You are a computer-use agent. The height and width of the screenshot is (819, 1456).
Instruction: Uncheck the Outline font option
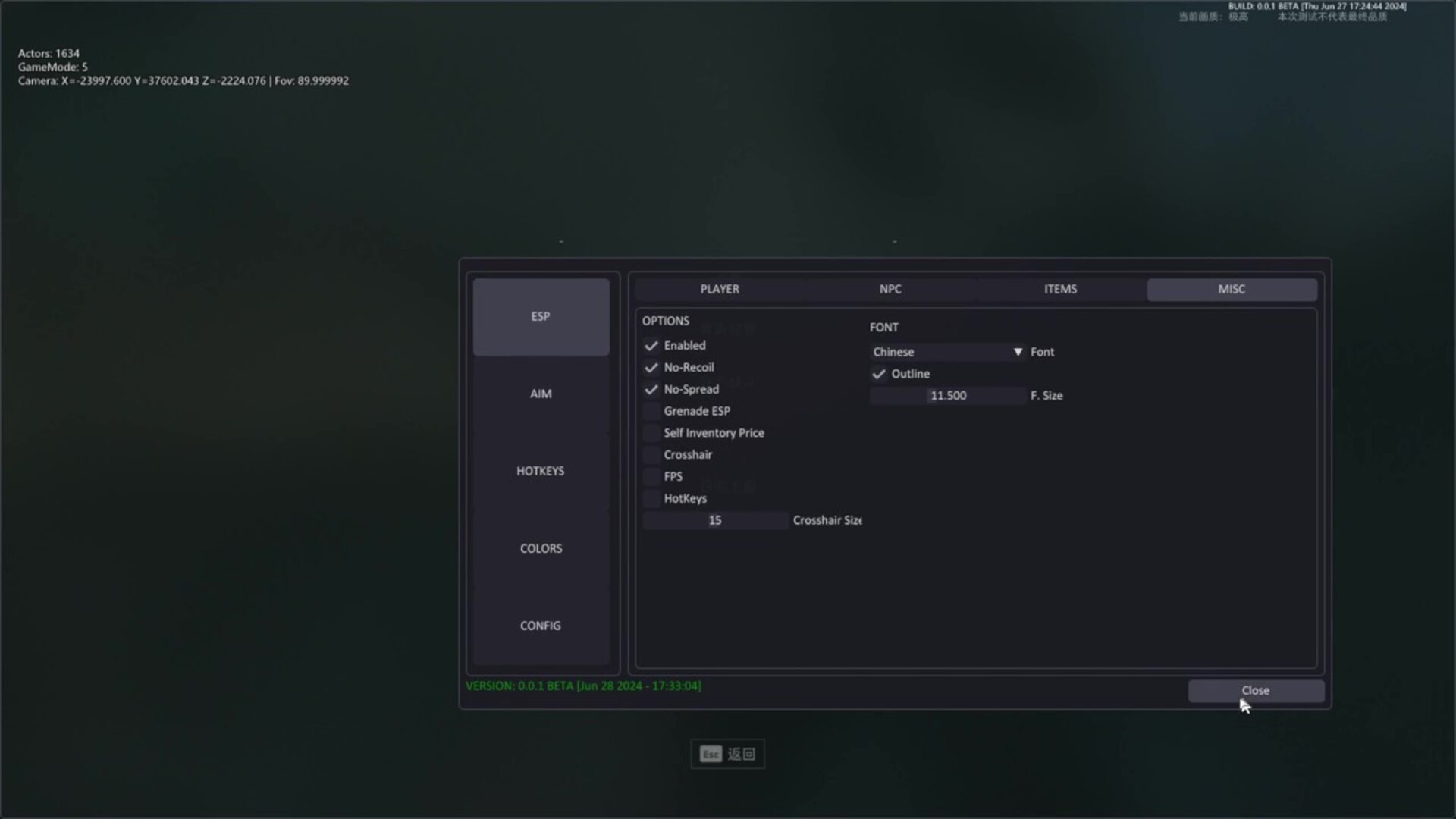[x=878, y=373]
